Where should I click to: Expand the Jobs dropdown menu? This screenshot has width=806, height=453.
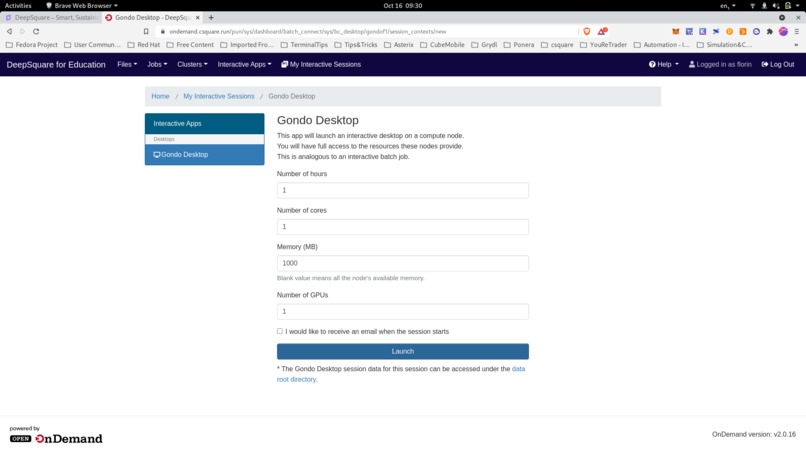157,64
